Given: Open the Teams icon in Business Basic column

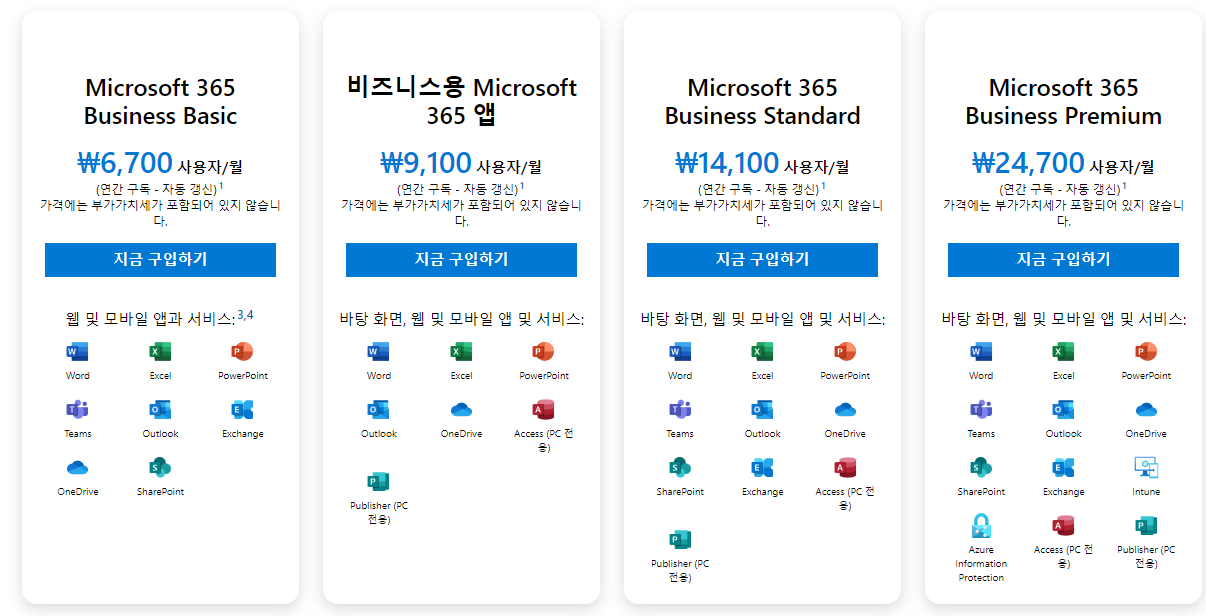Looking at the screenshot, I should (77, 410).
